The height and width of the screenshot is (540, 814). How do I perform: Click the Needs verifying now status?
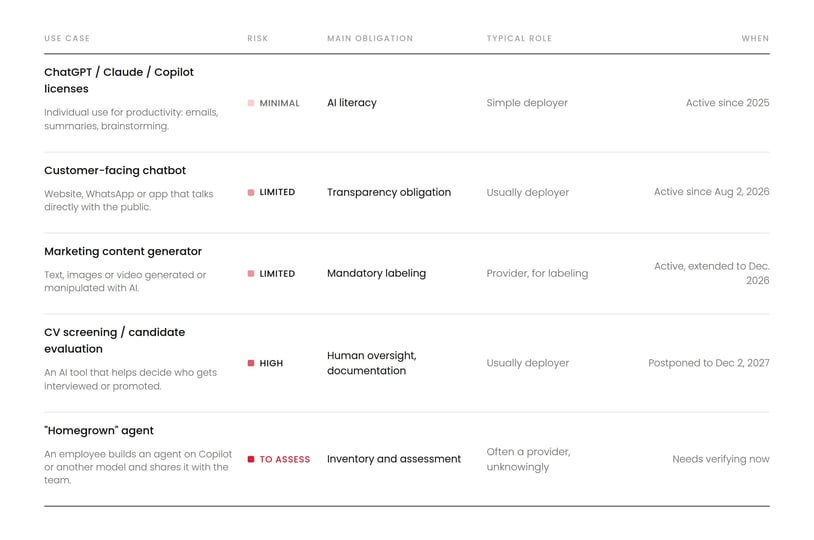tap(721, 459)
